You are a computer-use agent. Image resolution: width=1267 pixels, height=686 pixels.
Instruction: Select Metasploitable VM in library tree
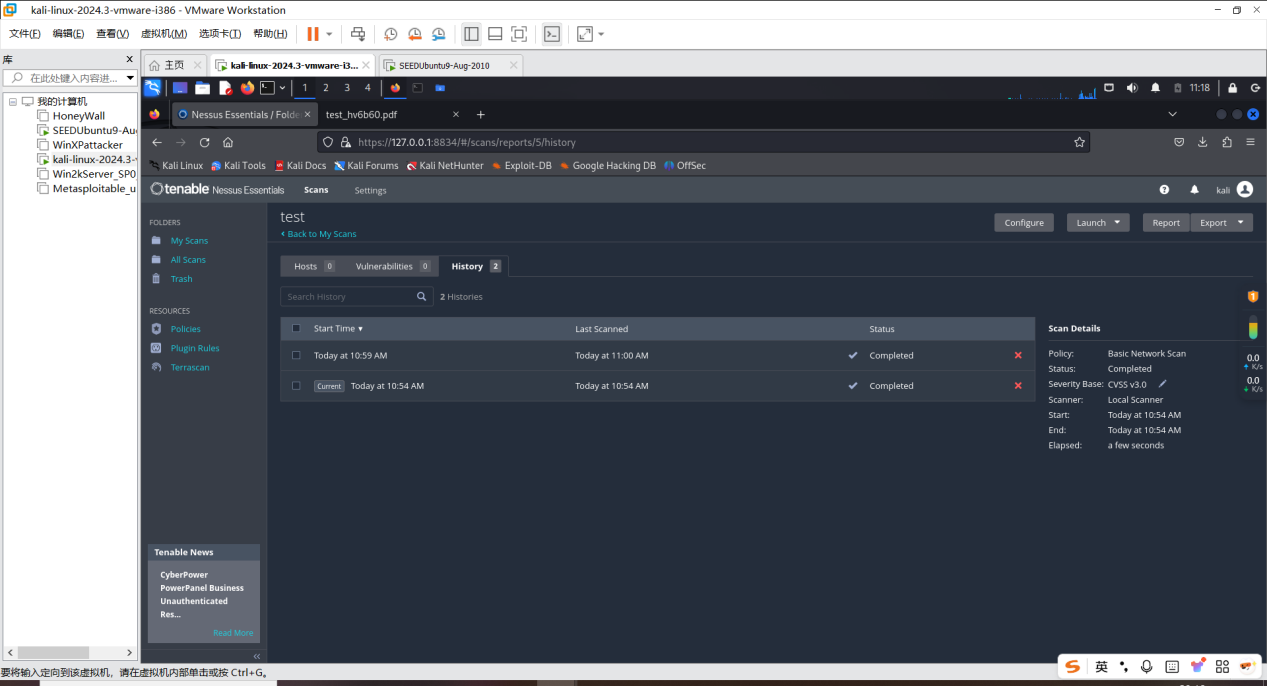click(93, 188)
